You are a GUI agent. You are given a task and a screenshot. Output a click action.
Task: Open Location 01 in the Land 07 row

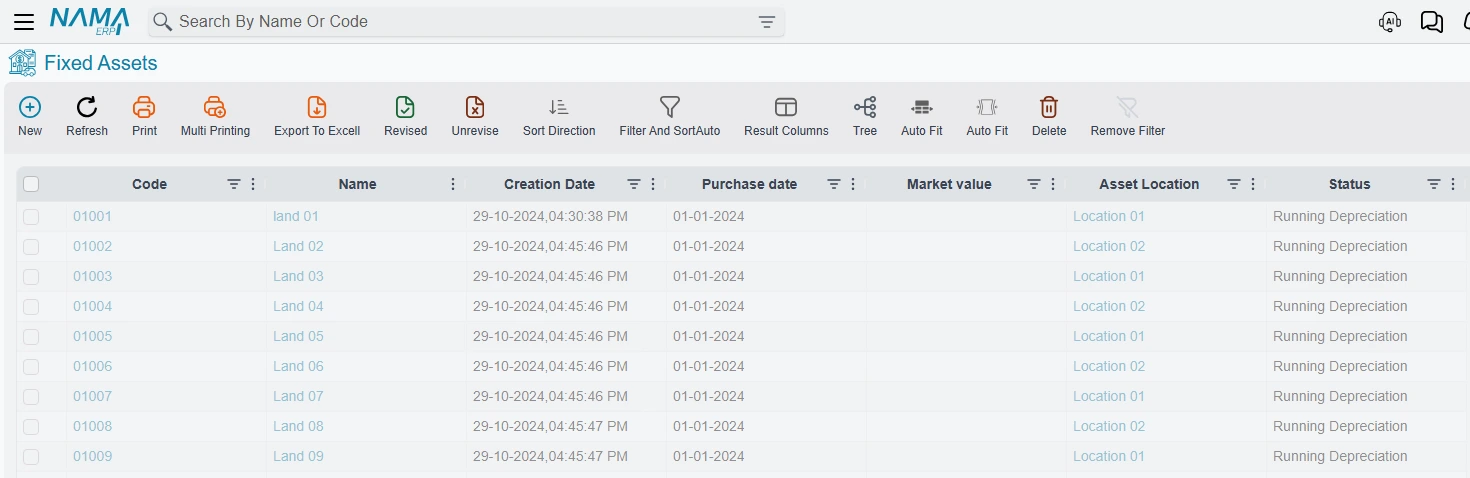1108,396
